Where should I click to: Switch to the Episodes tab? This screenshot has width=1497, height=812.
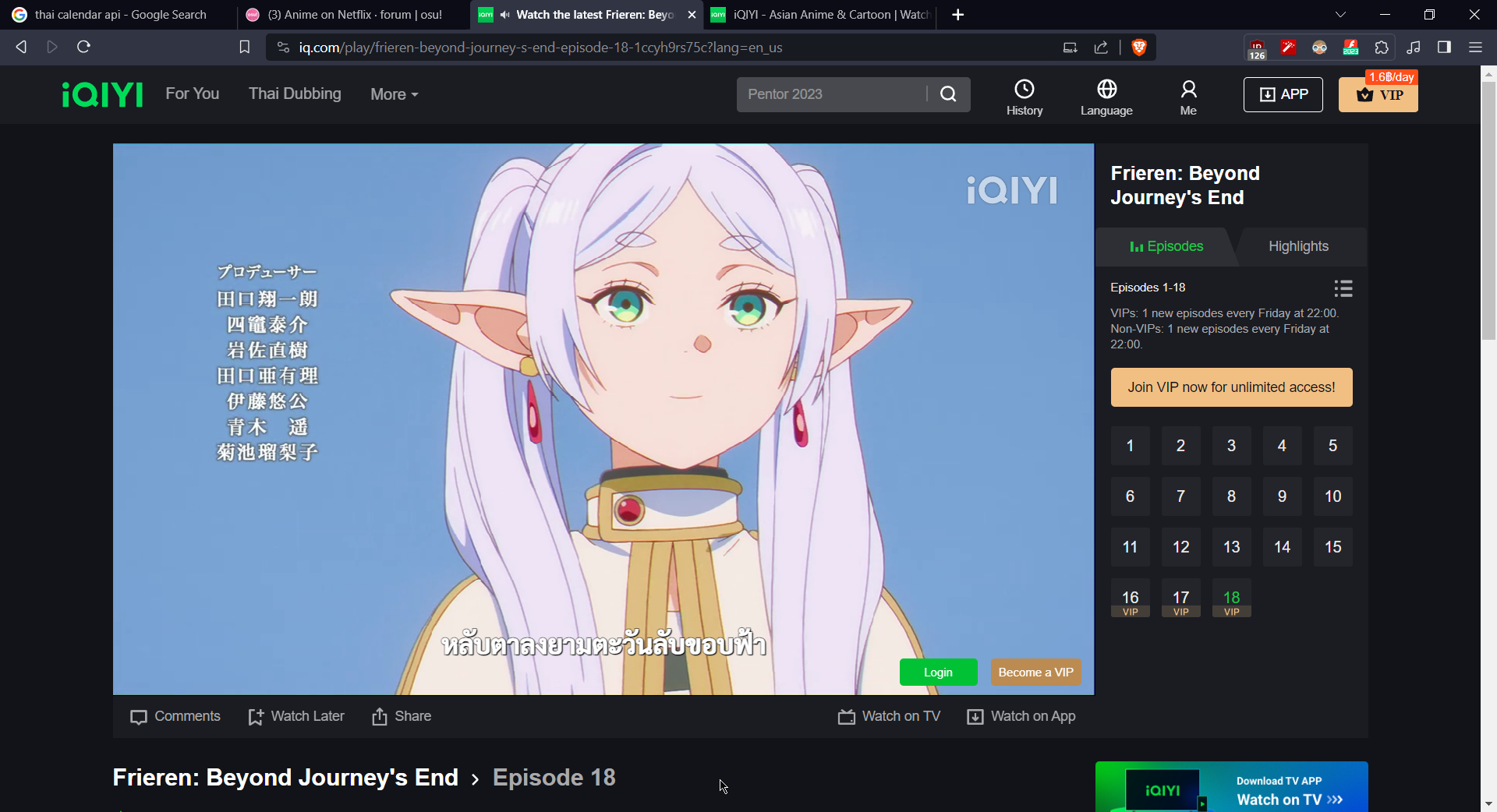(1166, 246)
